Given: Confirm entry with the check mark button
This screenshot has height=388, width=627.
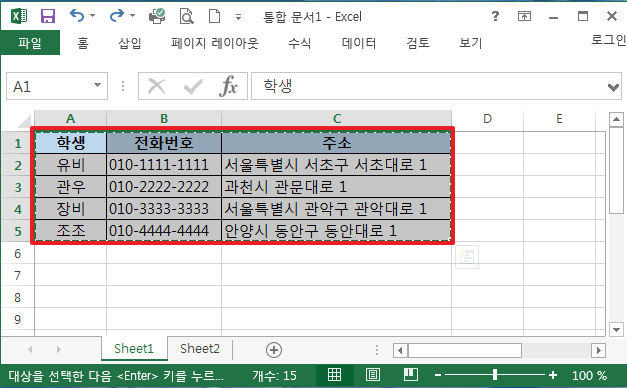Looking at the screenshot, I should (x=193, y=86).
